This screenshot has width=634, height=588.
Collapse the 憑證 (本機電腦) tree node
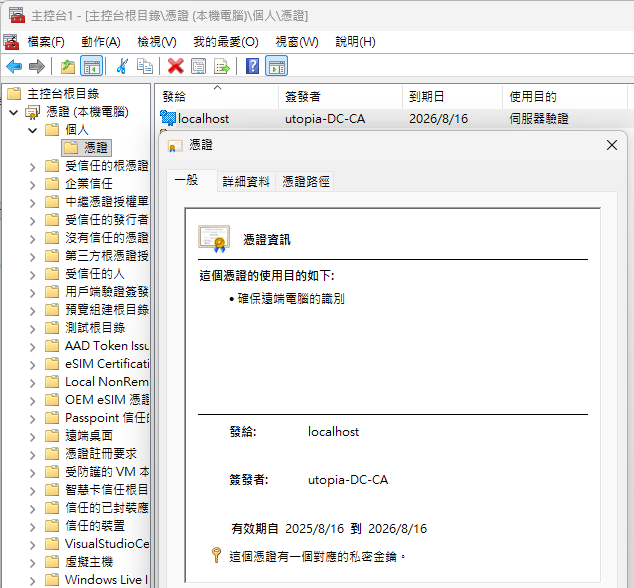[x=14, y=112]
